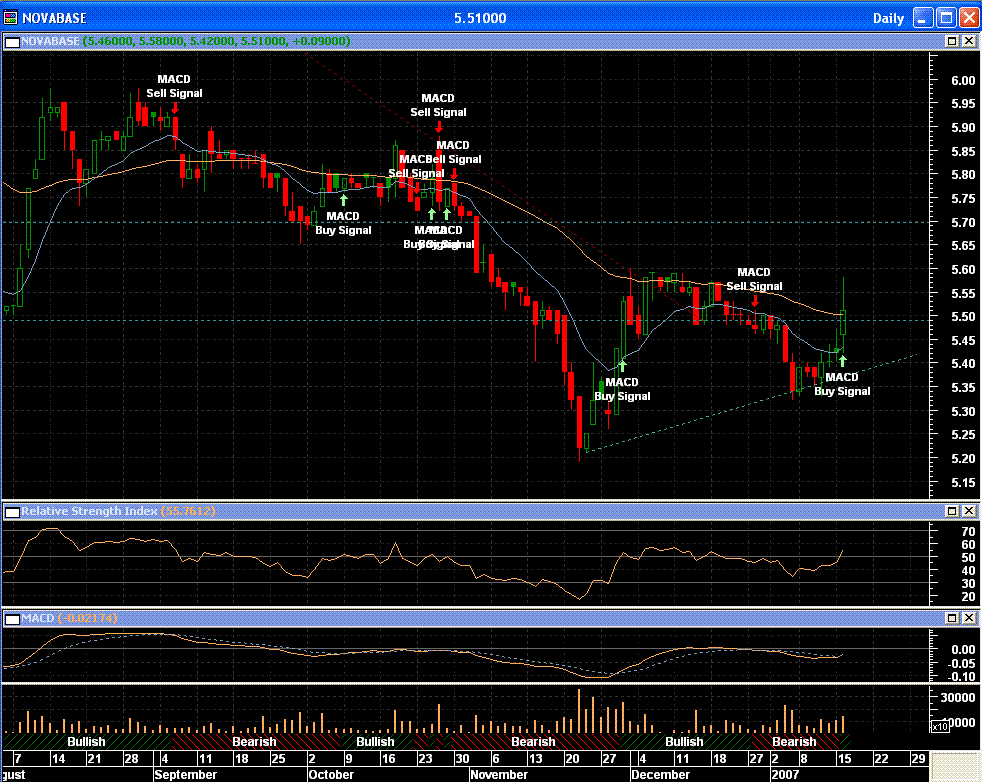Click the Bullish ribbon segment in December

(684, 741)
